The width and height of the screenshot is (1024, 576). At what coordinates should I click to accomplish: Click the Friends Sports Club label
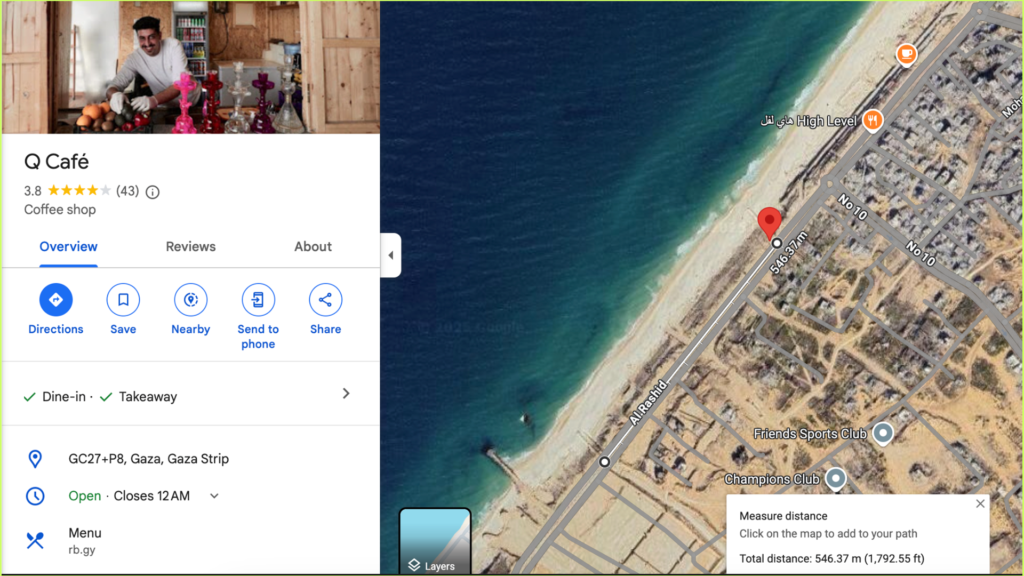pyautogui.click(x=810, y=434)
